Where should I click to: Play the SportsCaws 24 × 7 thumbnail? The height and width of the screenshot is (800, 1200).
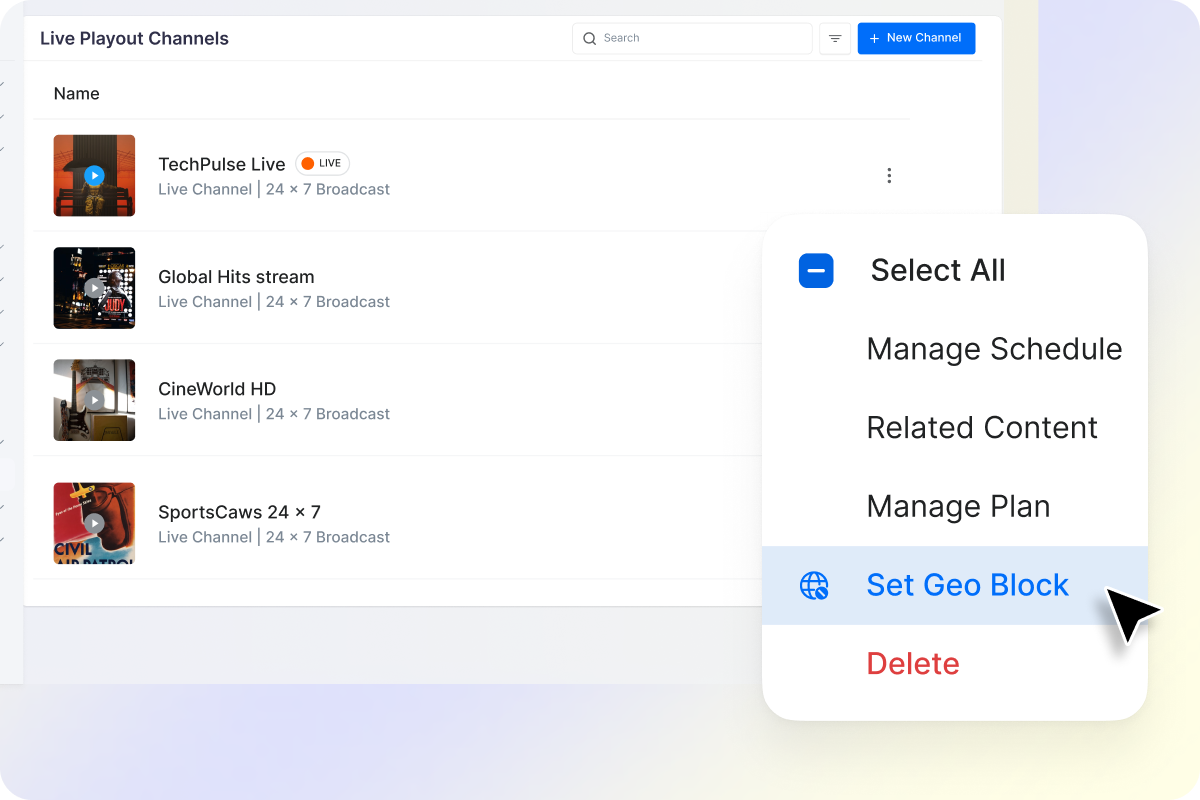click(94, 523)
